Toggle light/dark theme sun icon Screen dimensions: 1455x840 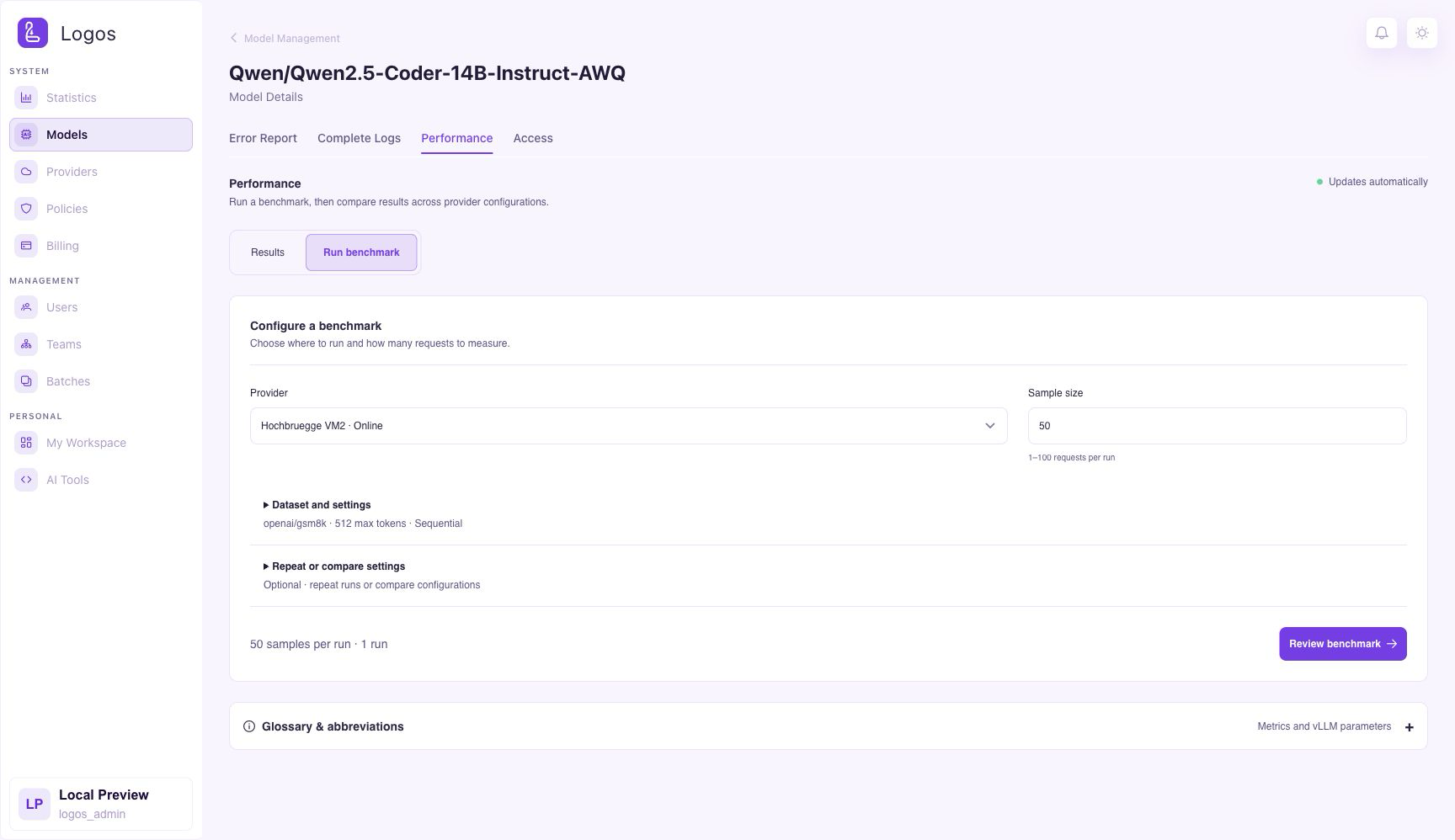[x=1422, y=33]
